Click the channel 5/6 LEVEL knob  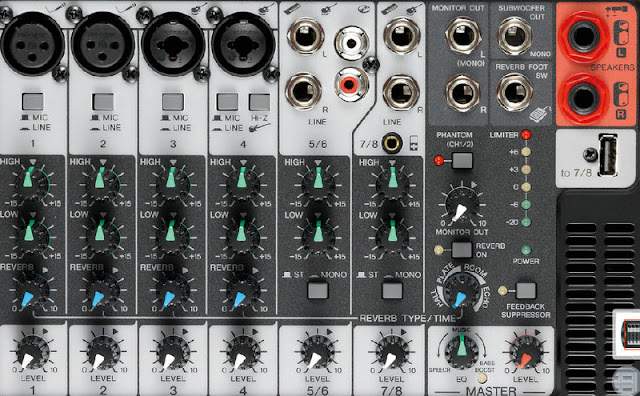(318, 352)
